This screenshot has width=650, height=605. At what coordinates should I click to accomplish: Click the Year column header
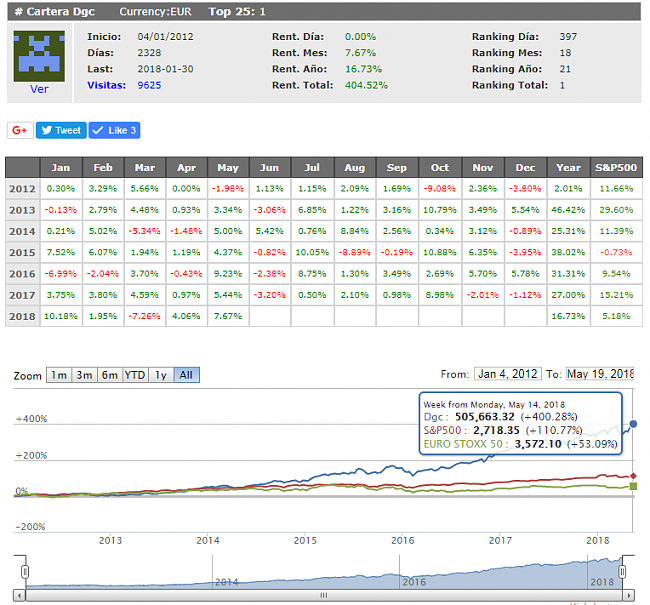[568, 168]
